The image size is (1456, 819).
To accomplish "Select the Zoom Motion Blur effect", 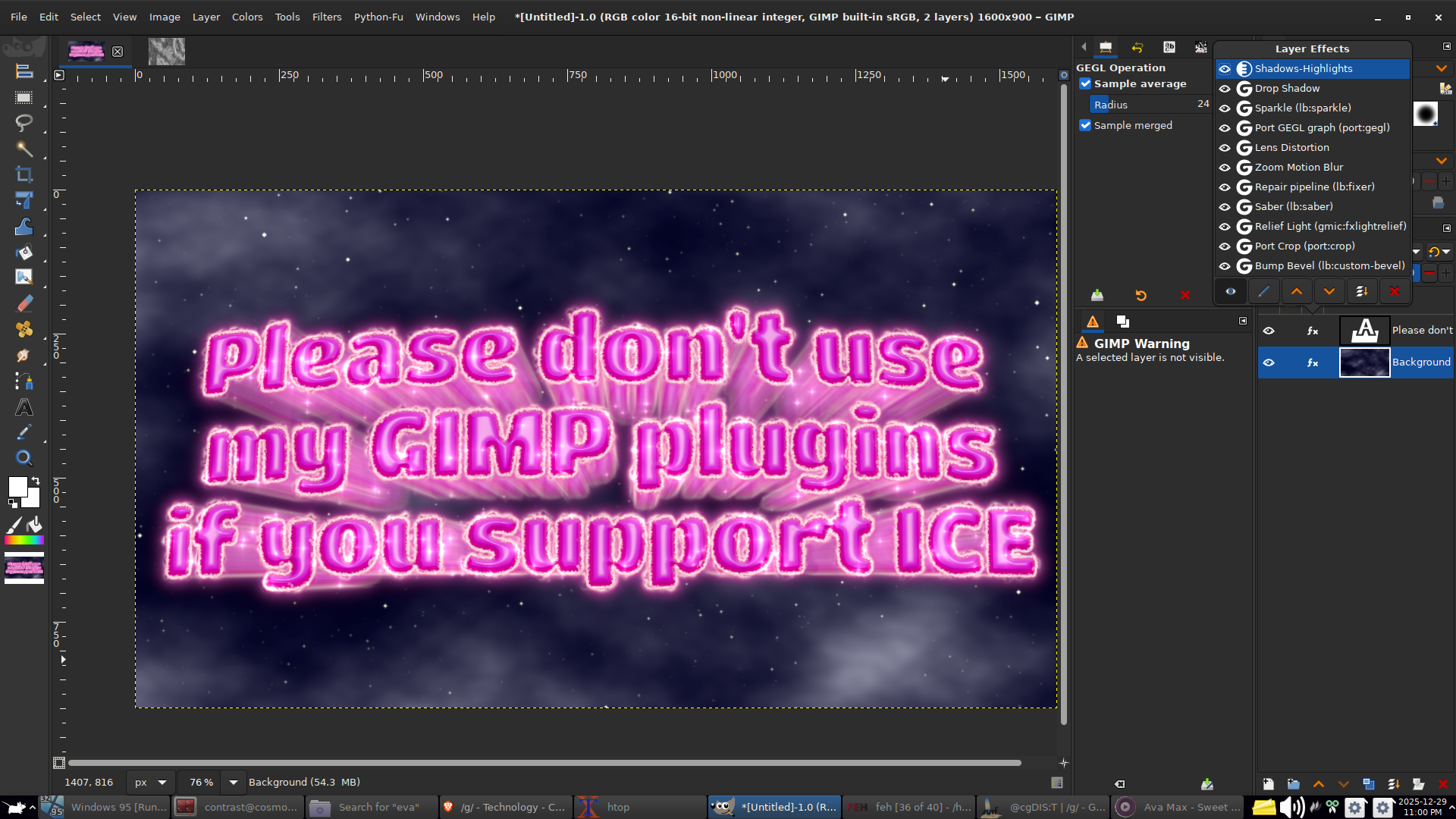I will pos(1298,167).
